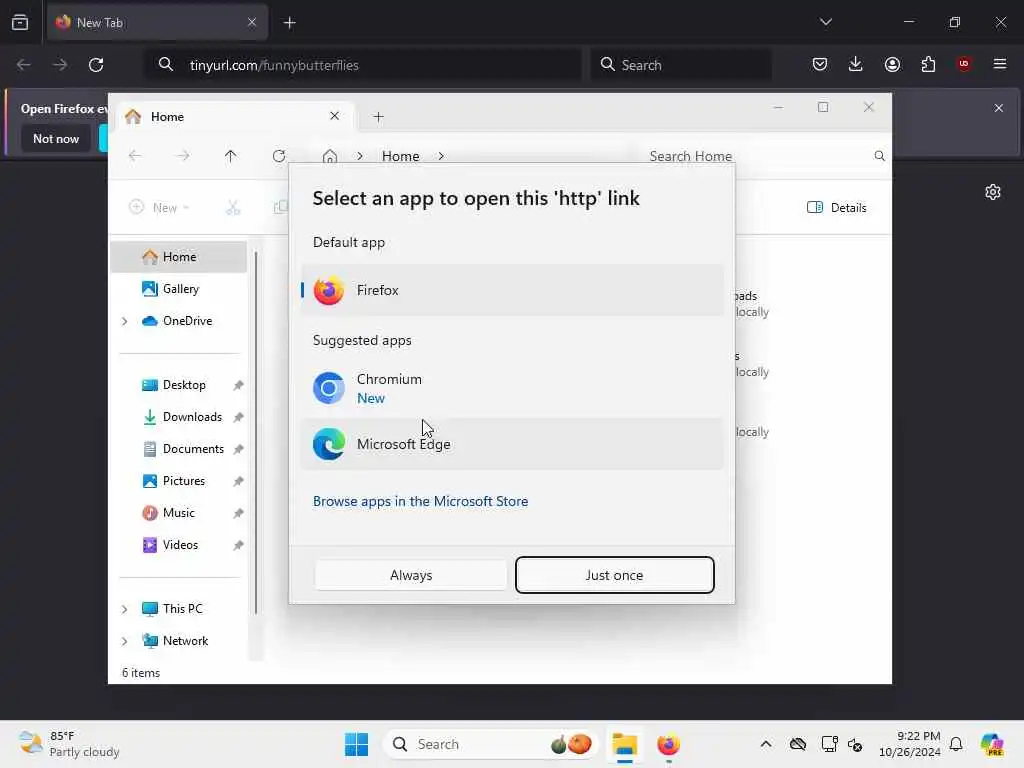Click the Firefox Search box

coord(681,65)
